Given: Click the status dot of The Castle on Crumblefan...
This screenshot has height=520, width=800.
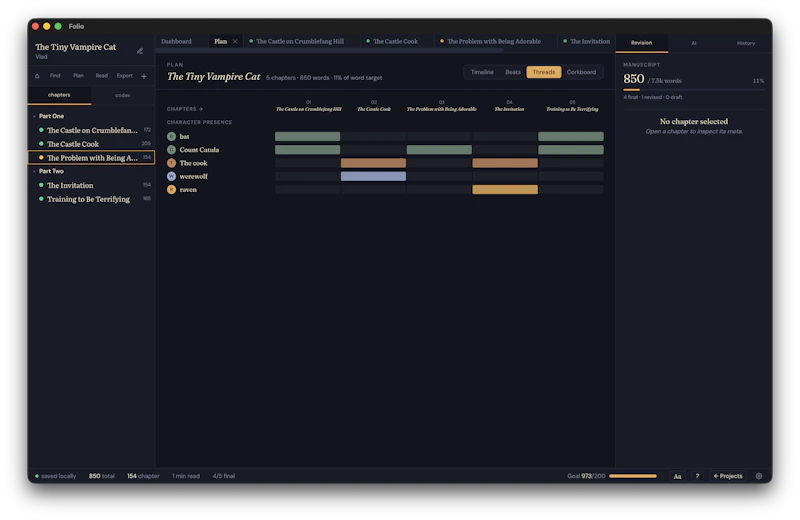Looking at the screenshot, I should pos(41,130).
